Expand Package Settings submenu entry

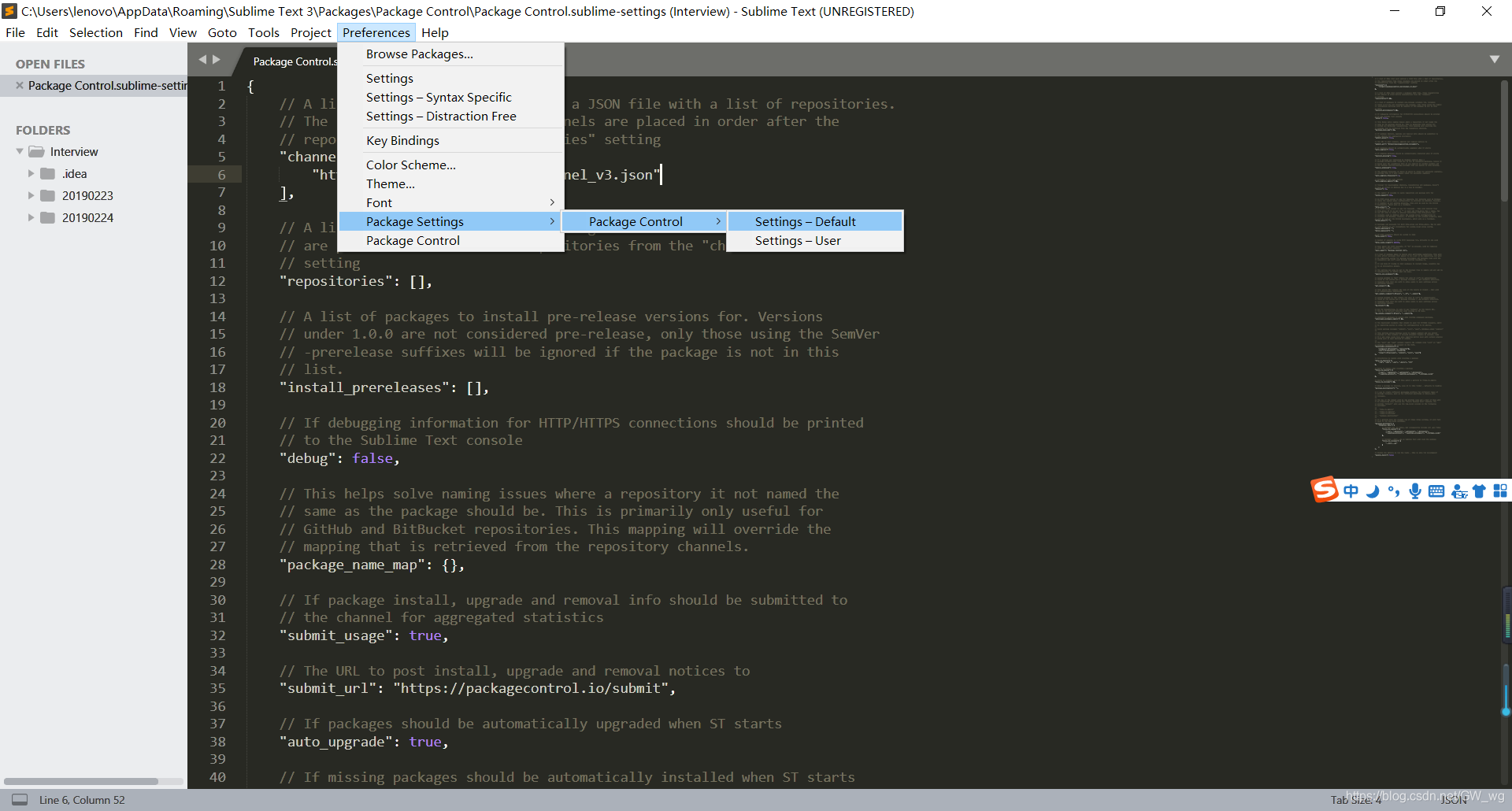point(450,221)
